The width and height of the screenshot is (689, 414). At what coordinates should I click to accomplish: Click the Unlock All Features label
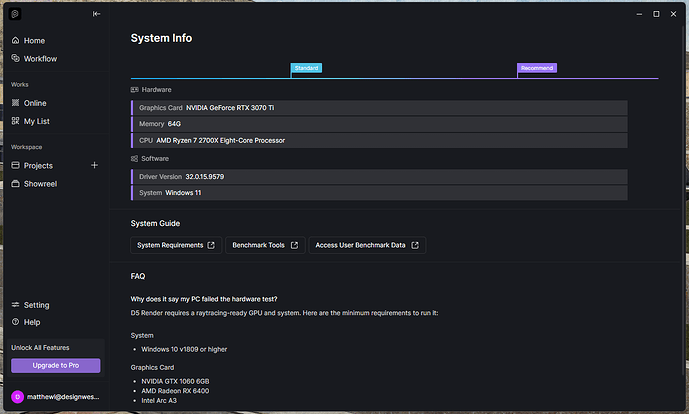coord(40,348)
